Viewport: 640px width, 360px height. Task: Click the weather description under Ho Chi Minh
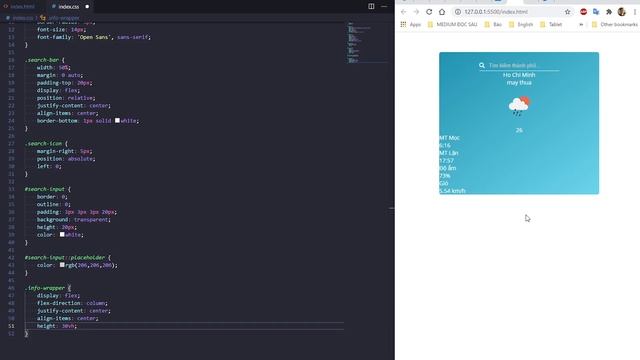tap(519, 83)
